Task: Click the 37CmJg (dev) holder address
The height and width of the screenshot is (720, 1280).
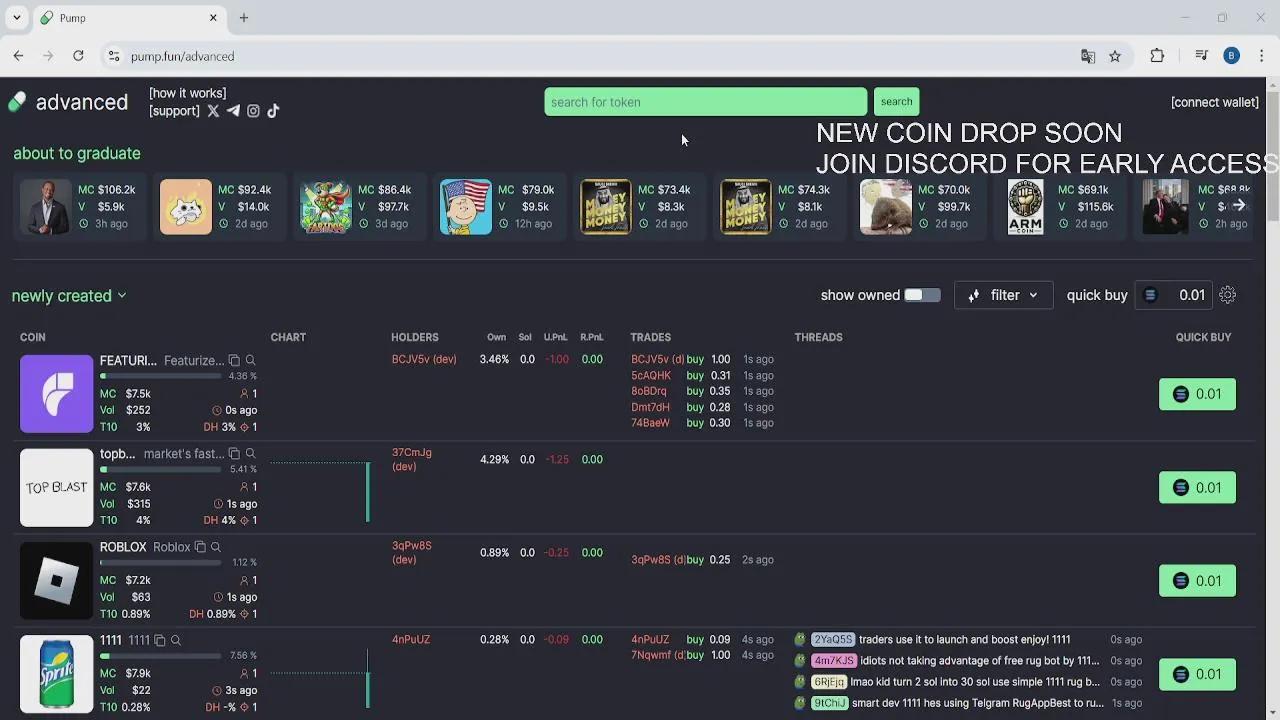Action: pyautogui.click(x=412, y=459)
